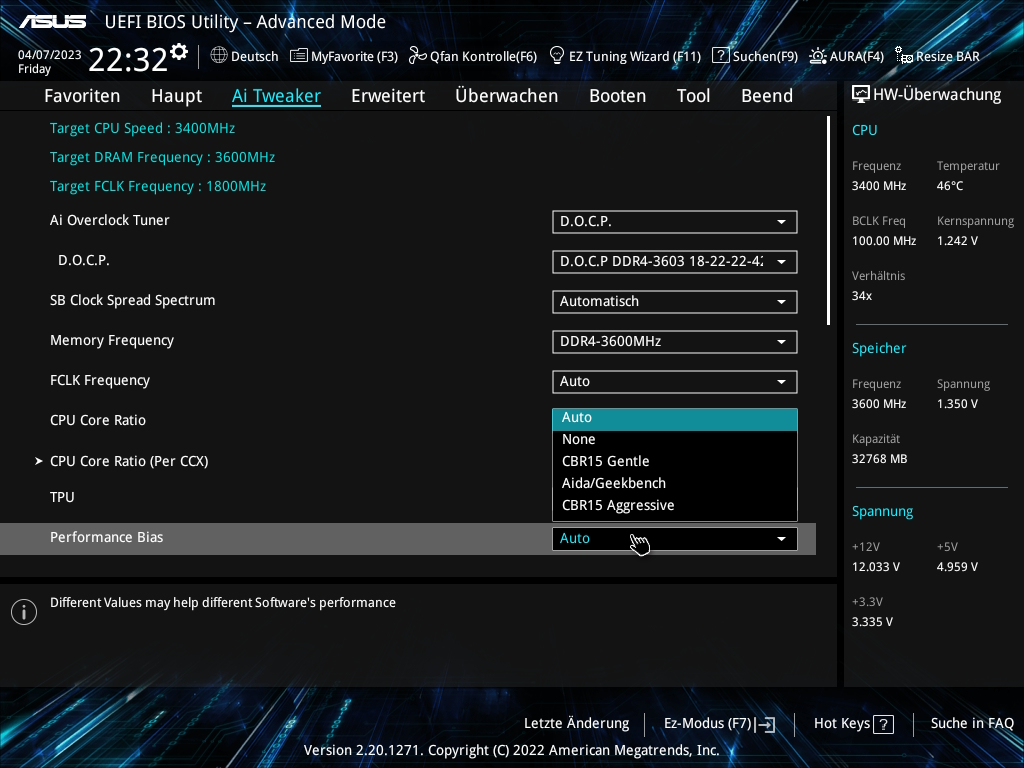This screenshot has width=1024, height=768.
Task: Click the Speicher section heading
Action: [x=879, y=349]
